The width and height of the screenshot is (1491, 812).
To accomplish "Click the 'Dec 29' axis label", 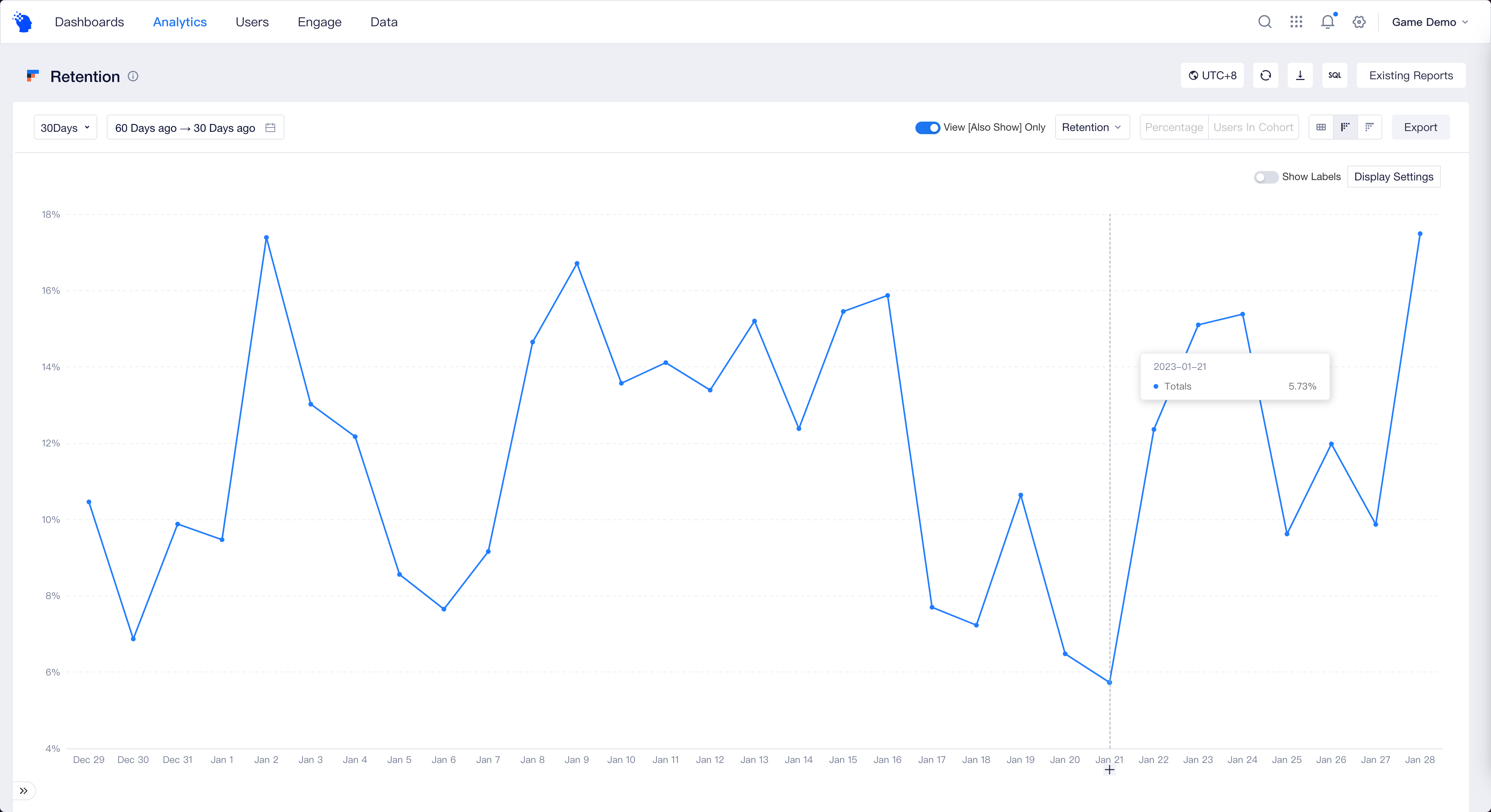I will coord(89,759).
